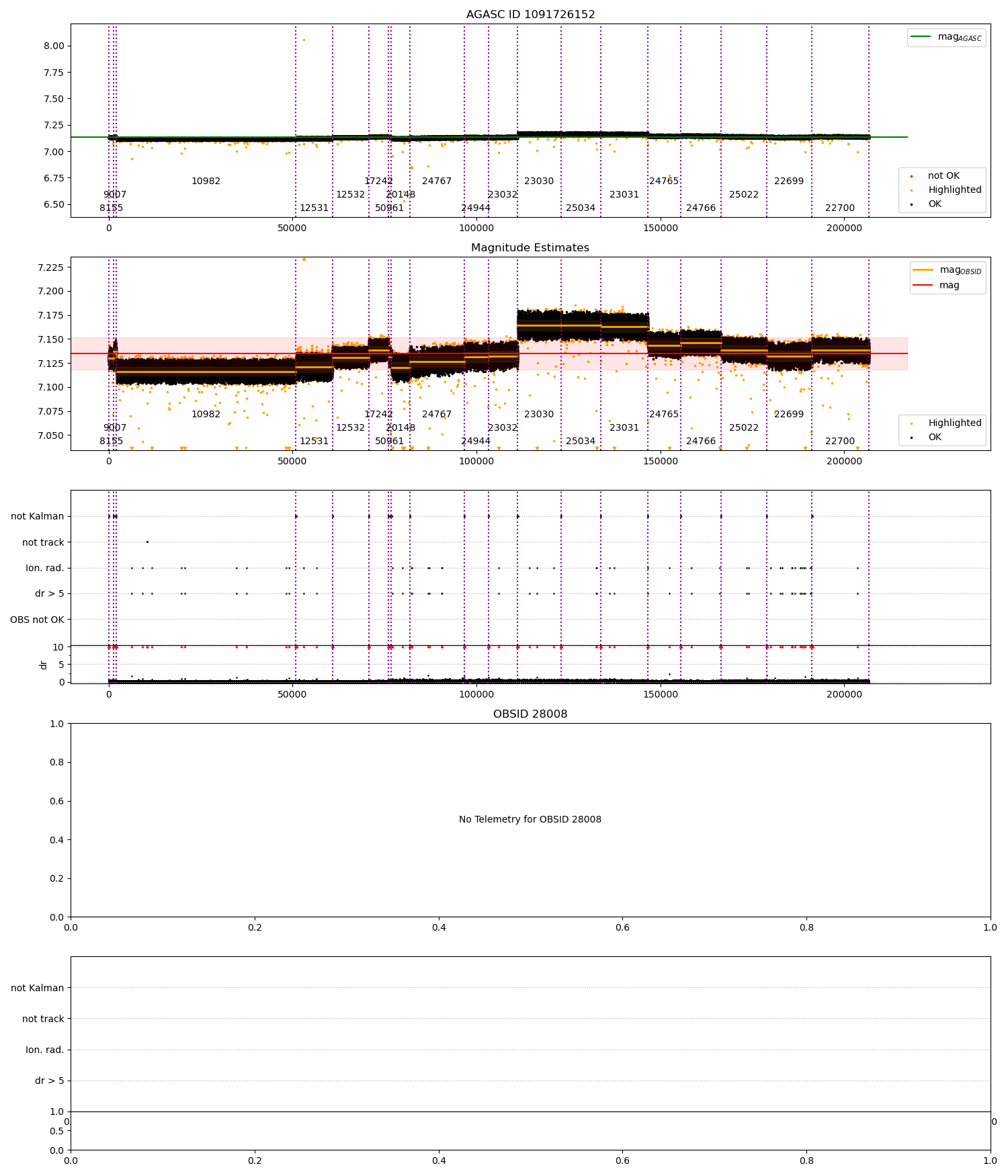Image resolution: width=1008 pixels, height=1176 pixels.
Task: Click the green mag AGASC legend line
Action: [x=921, y=37]
